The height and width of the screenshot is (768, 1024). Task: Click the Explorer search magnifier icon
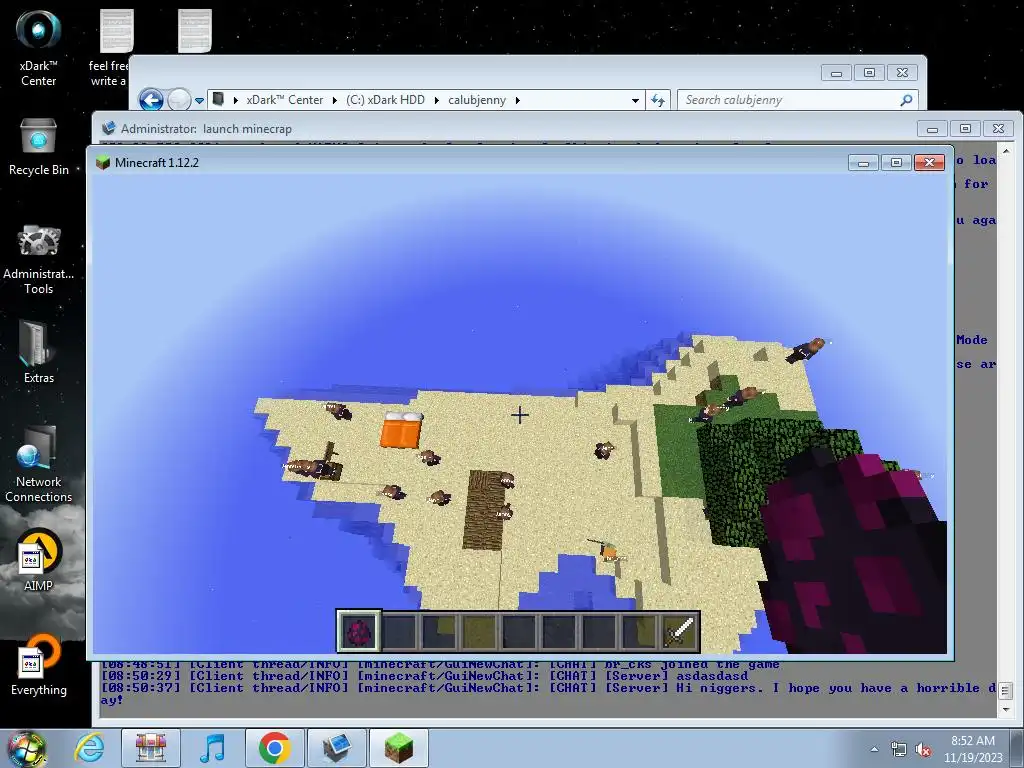pos(906,100)
